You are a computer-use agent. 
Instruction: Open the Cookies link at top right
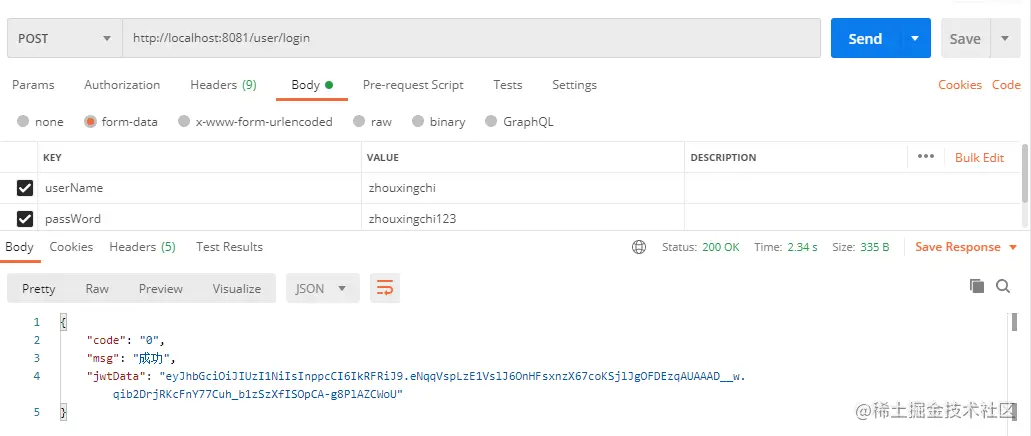click(959, 85)
